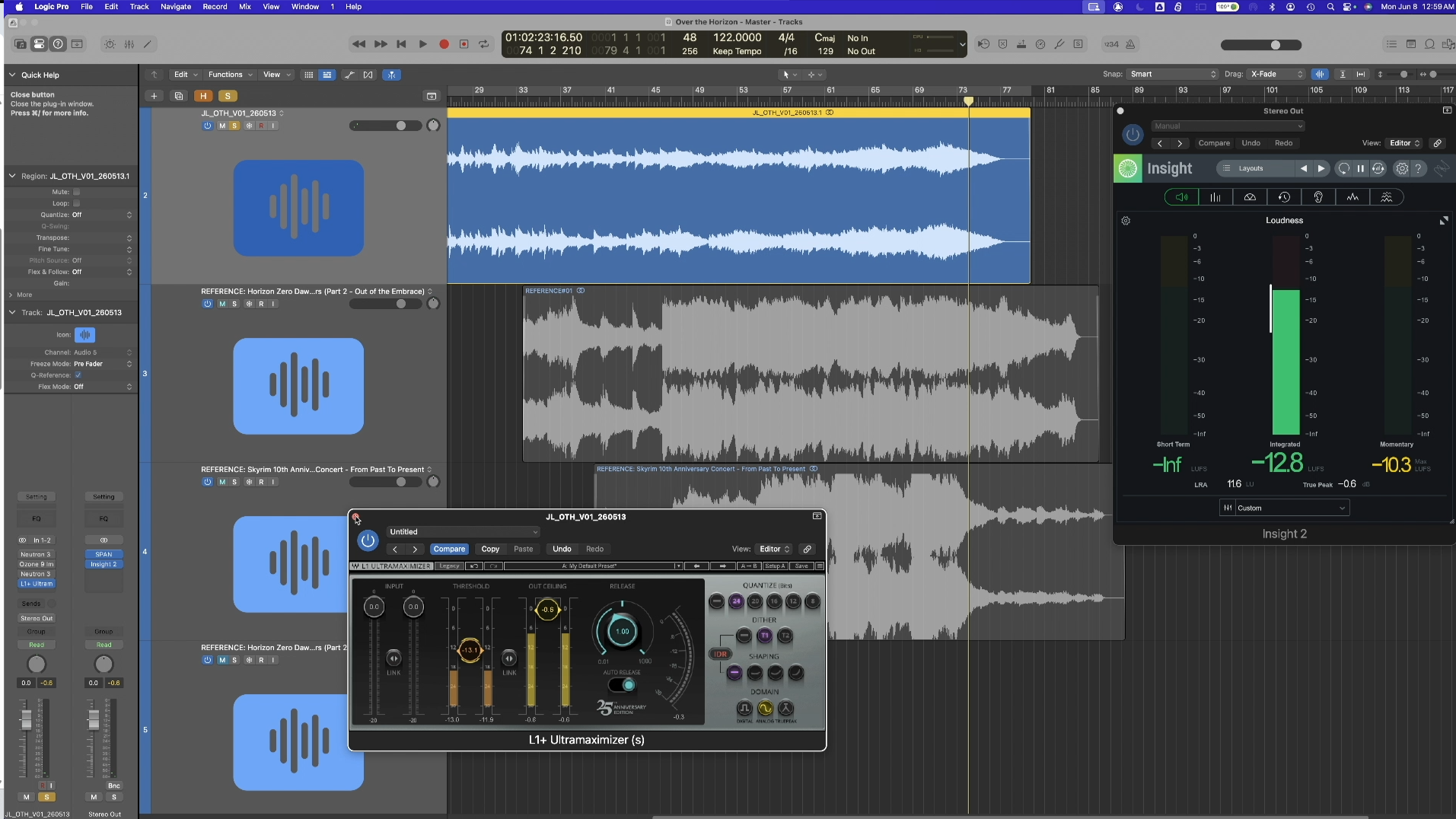Select the Insight History clock tab
The width and height of the screenshot is (1456, 819).
[1284, 197]
